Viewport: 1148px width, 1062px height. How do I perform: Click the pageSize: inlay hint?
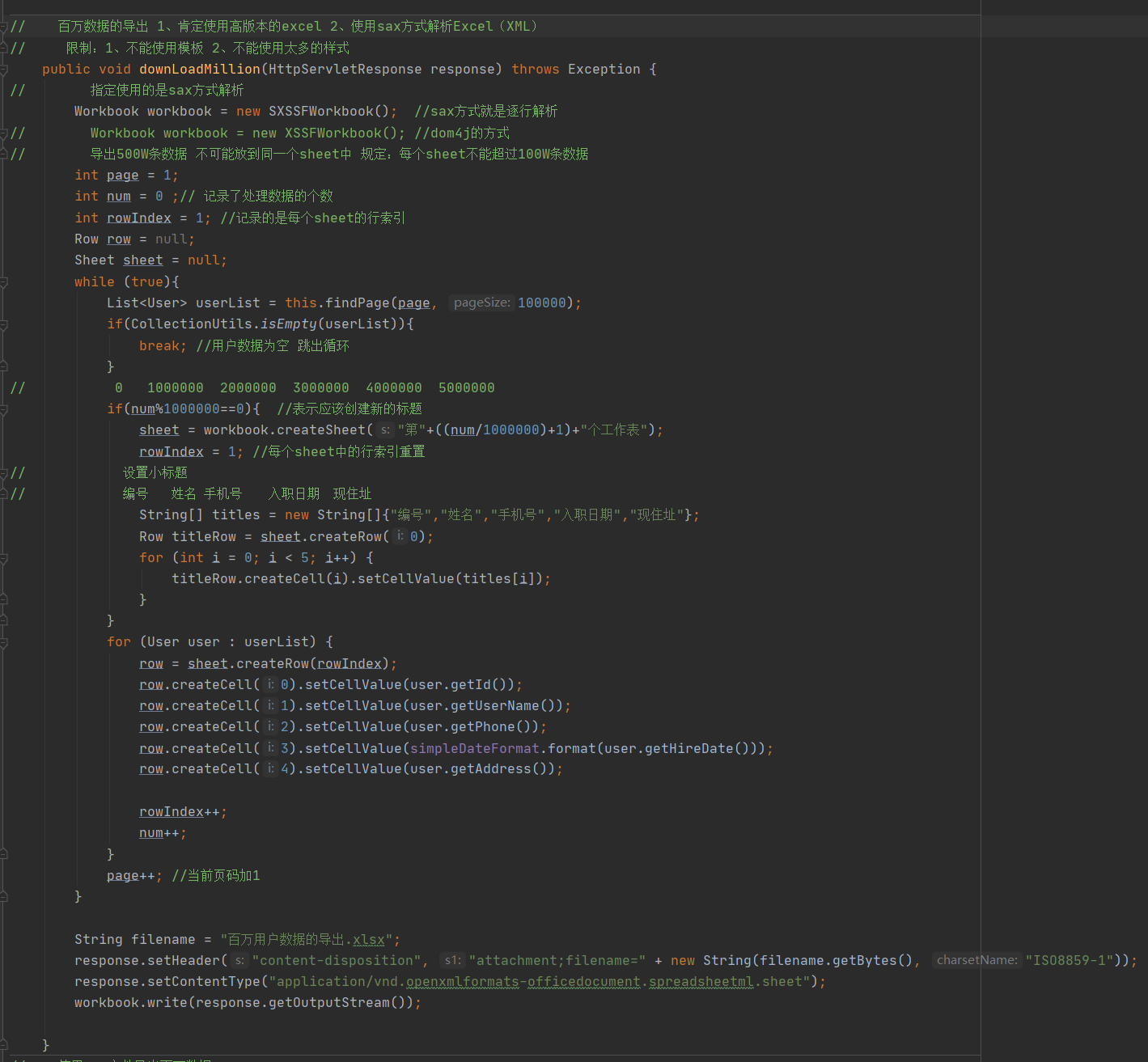481,303
